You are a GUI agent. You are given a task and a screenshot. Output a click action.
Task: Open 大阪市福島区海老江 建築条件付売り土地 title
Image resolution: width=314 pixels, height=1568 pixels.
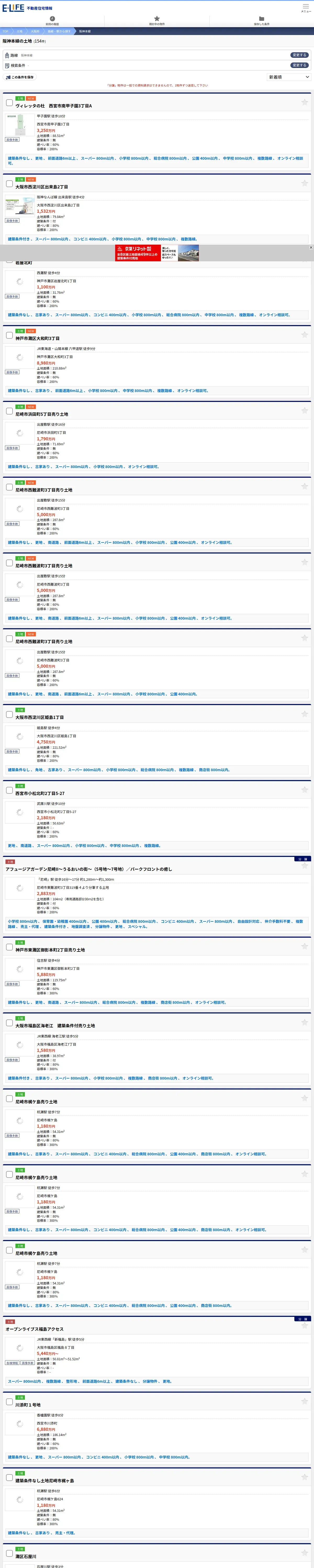click(x=55, y=1026)
